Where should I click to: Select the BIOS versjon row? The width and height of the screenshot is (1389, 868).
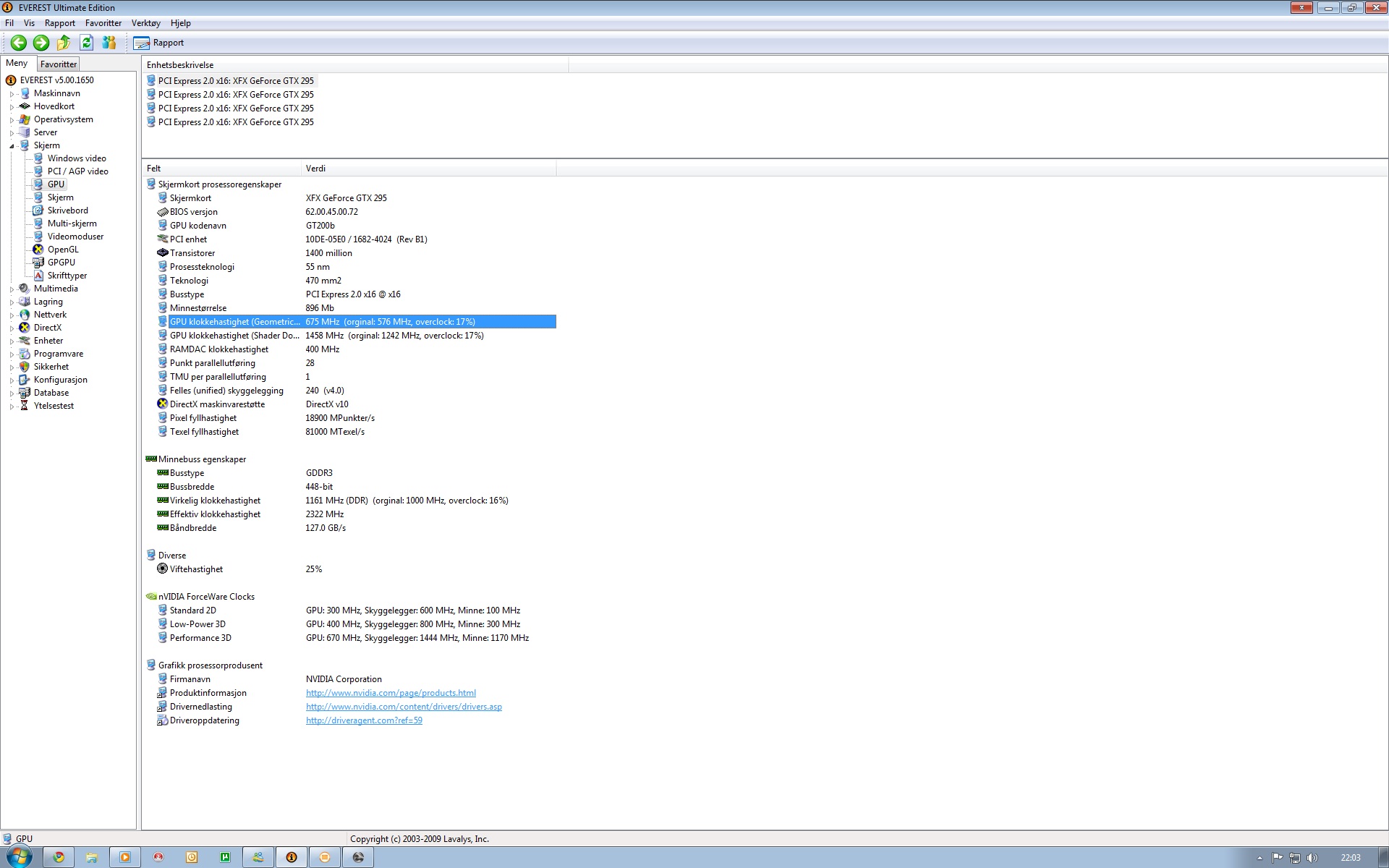357,212
